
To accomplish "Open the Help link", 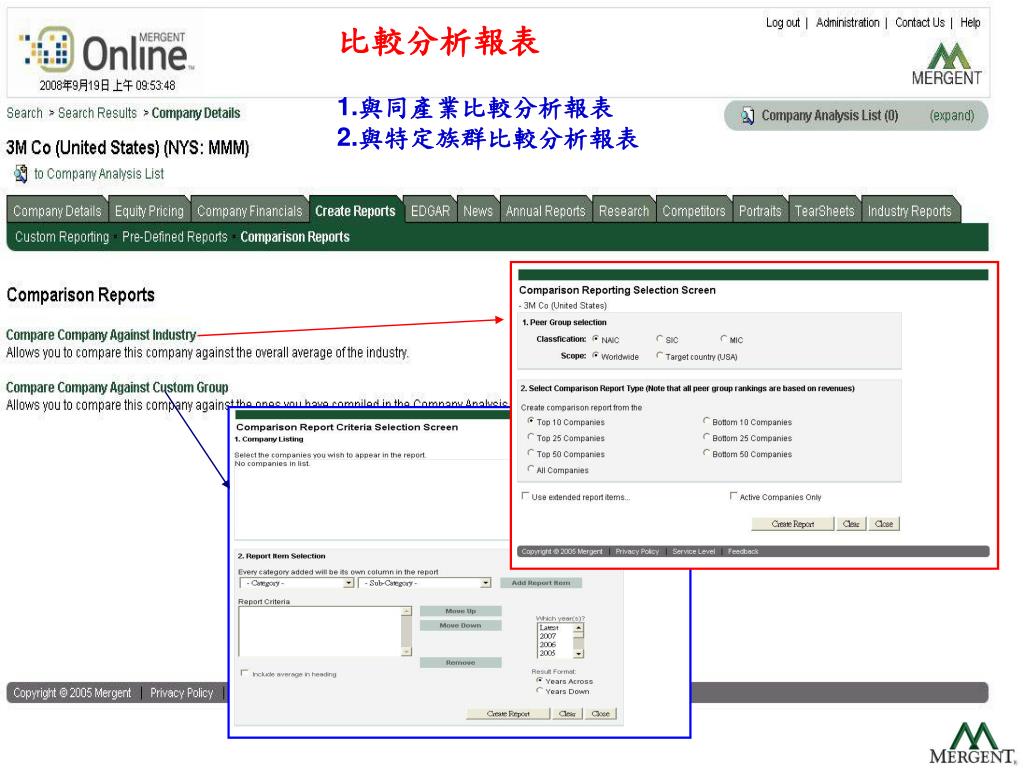I will point(970,23).
